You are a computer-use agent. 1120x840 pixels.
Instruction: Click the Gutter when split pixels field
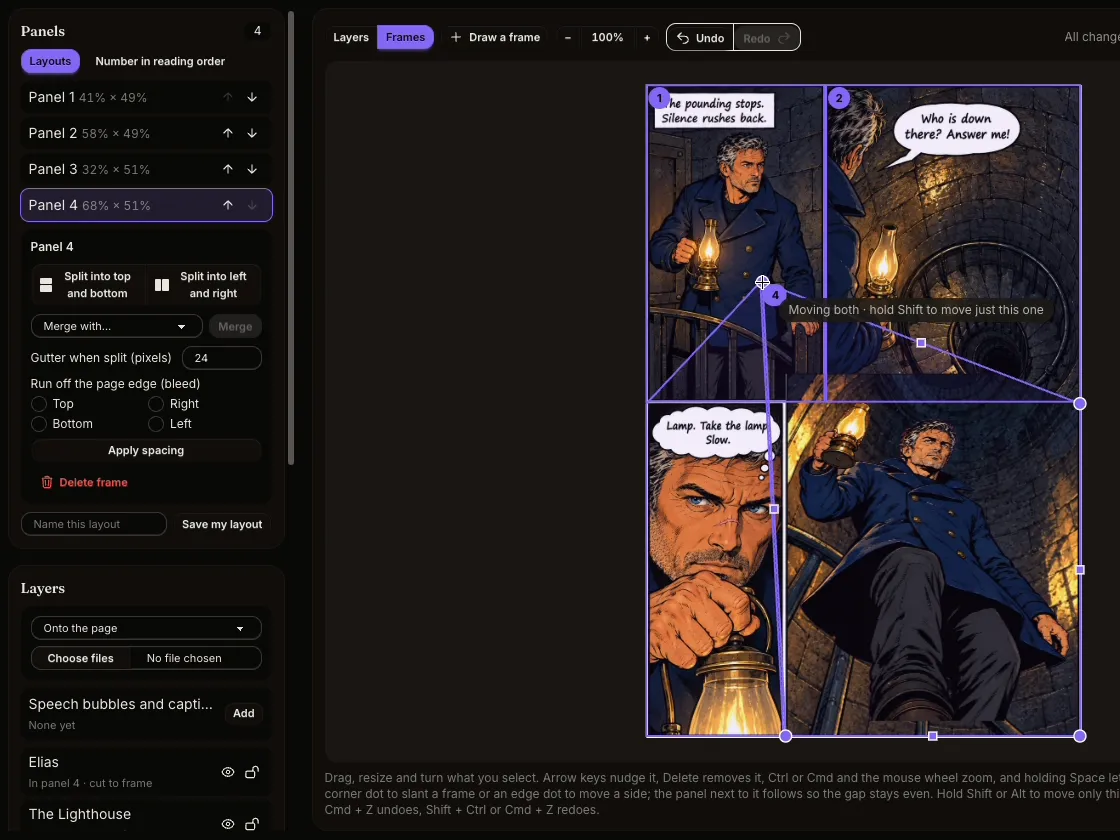pyautogui.click(x=221, y=358)
